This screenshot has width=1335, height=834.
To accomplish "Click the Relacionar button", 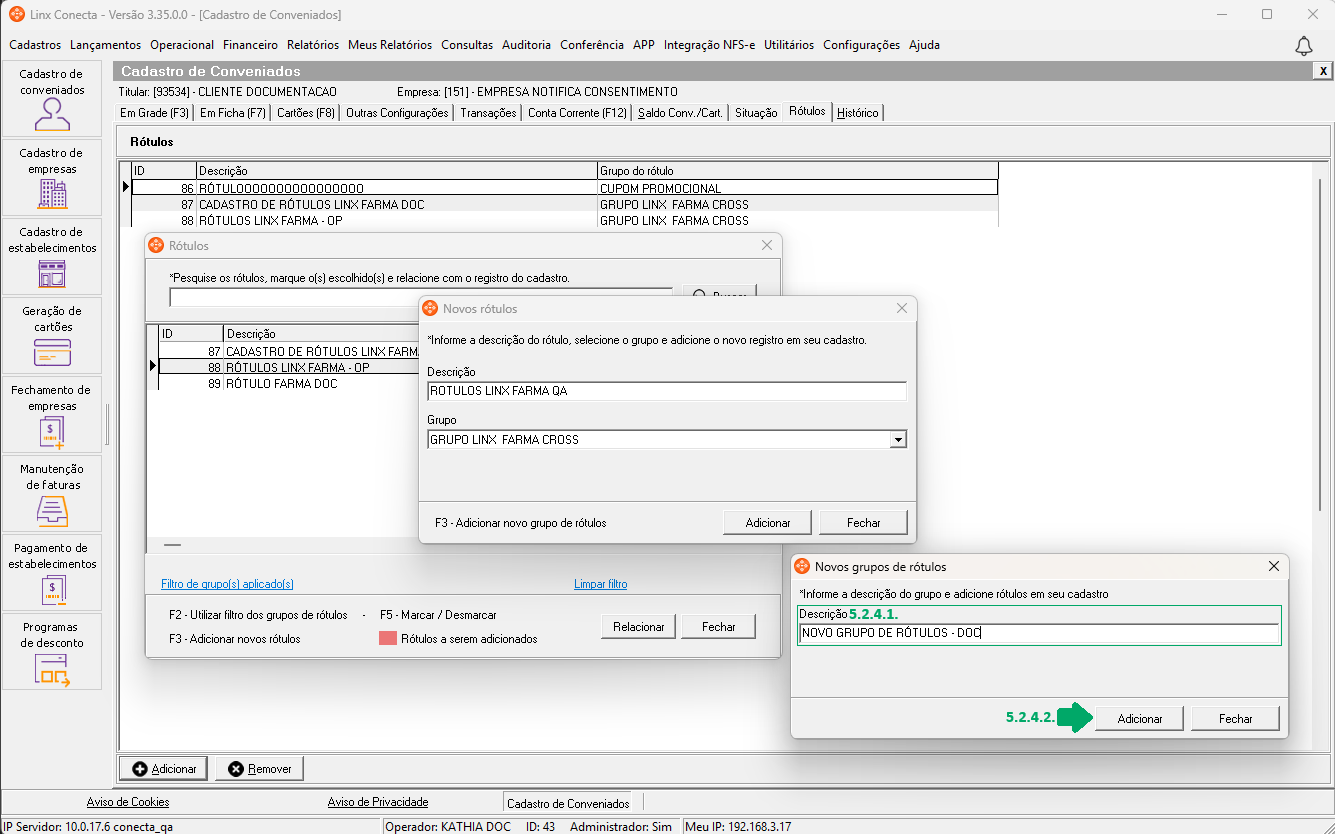I will (x=639, y=627).
